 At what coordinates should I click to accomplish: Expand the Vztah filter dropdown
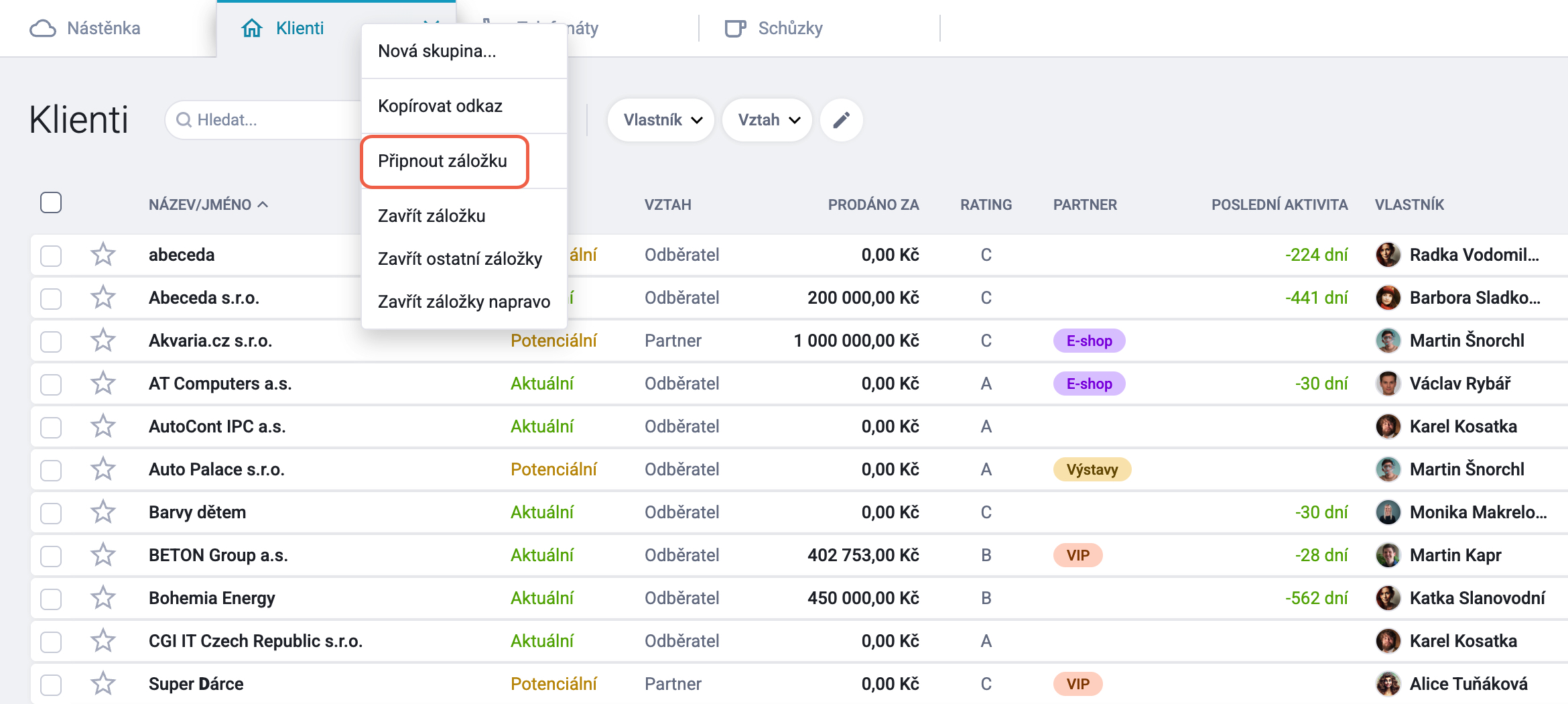point(768,120)
